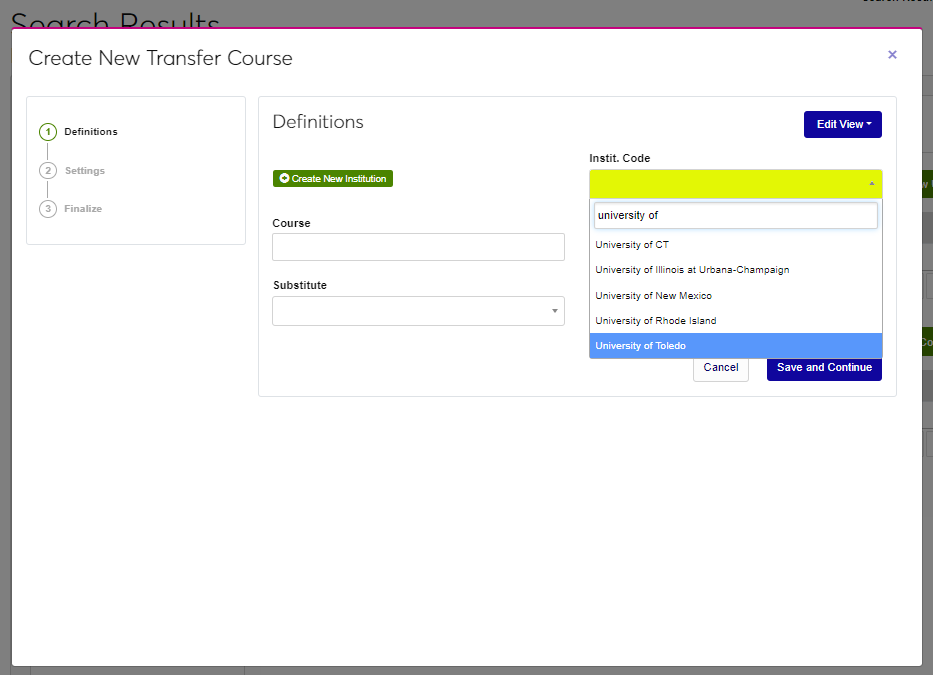Click the step 1 circle icon
This screenshot has width=933, height=675.
pos(48,132)
